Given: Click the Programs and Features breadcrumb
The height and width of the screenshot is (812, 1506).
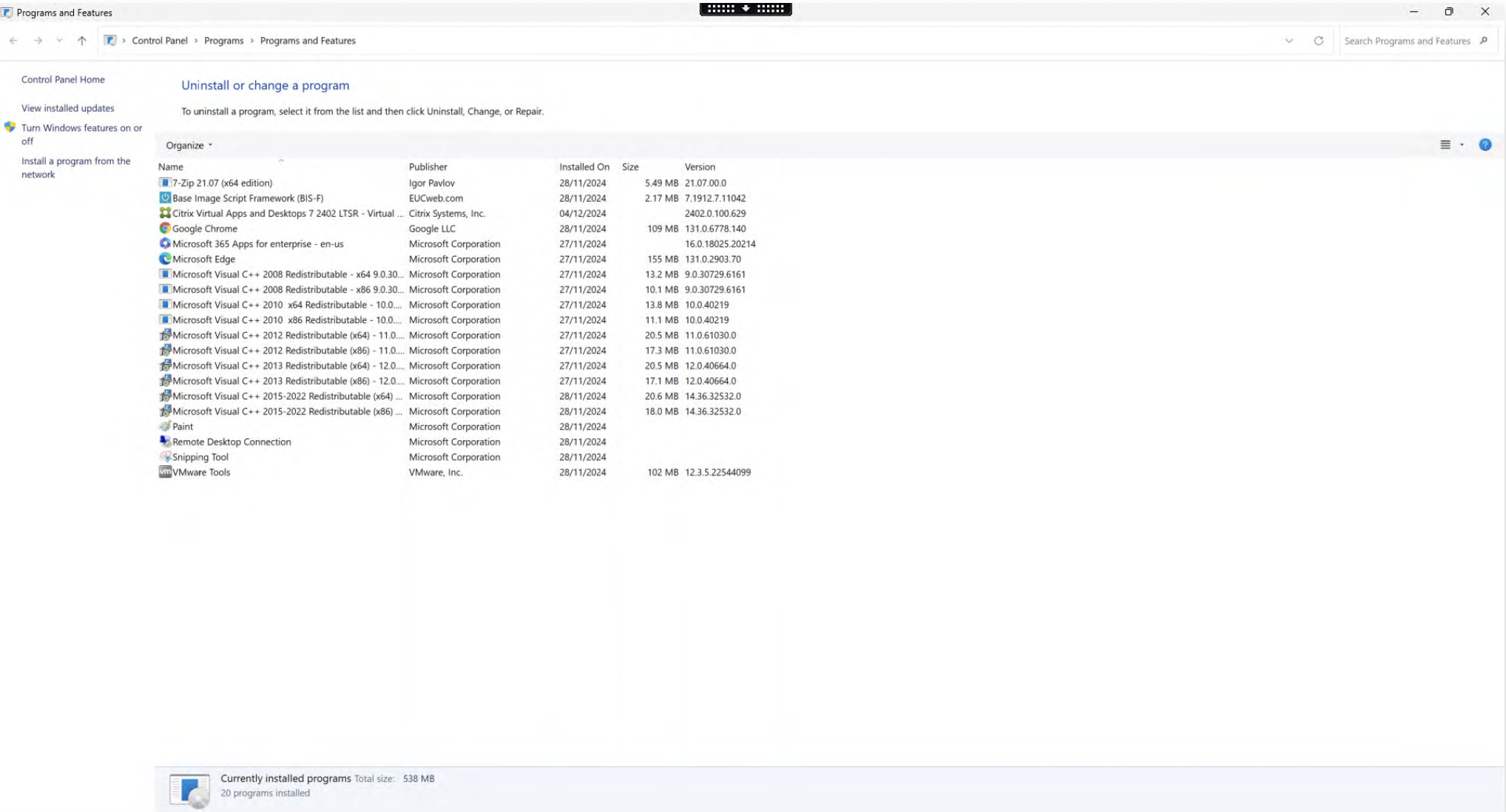Looking at the screenshot, I should [308, 41].
